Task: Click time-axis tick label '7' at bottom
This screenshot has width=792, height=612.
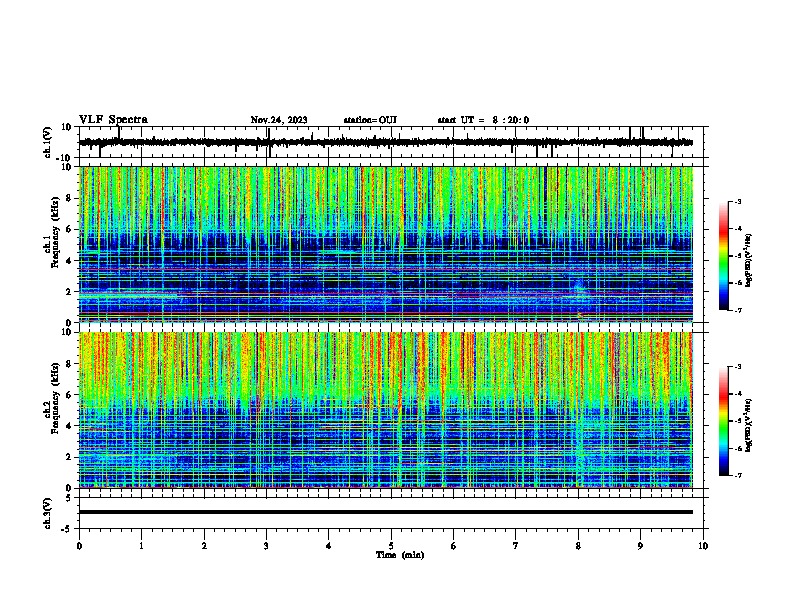Action: (516, 546)
